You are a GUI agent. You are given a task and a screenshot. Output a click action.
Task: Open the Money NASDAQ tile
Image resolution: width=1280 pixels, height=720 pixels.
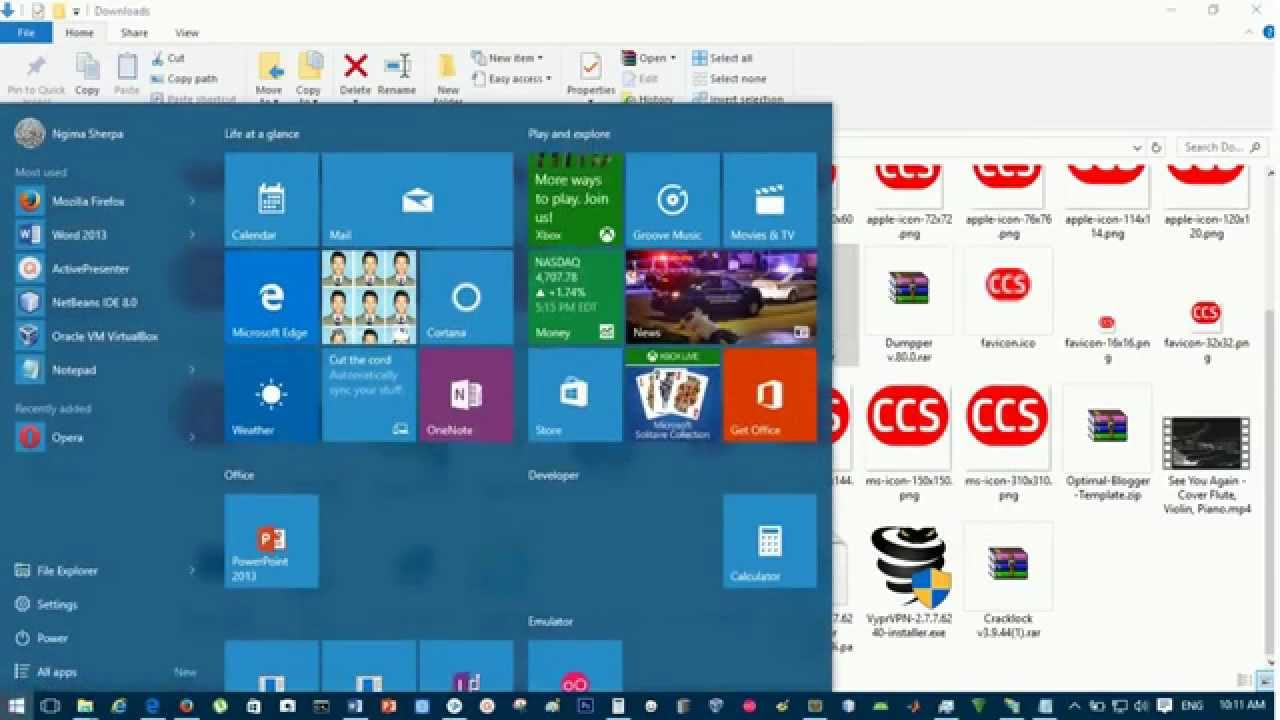pos(575,297)
